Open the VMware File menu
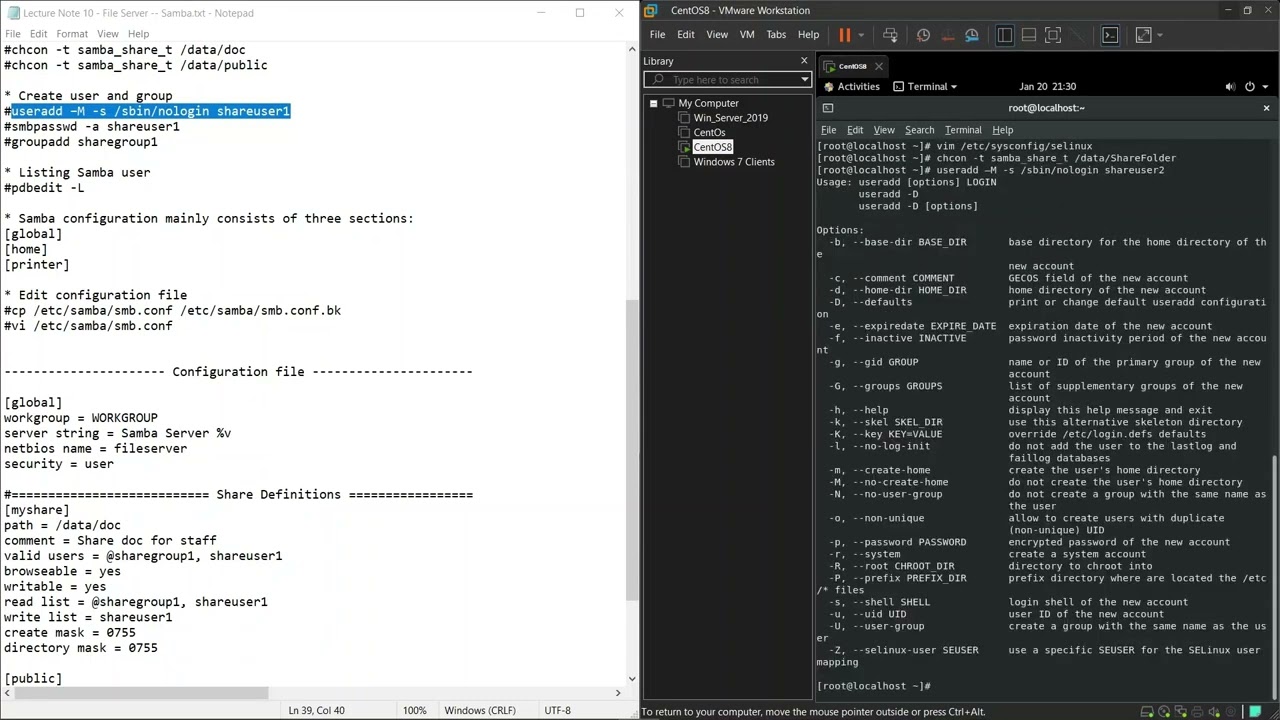1280x720 pixels. [657, 35]
